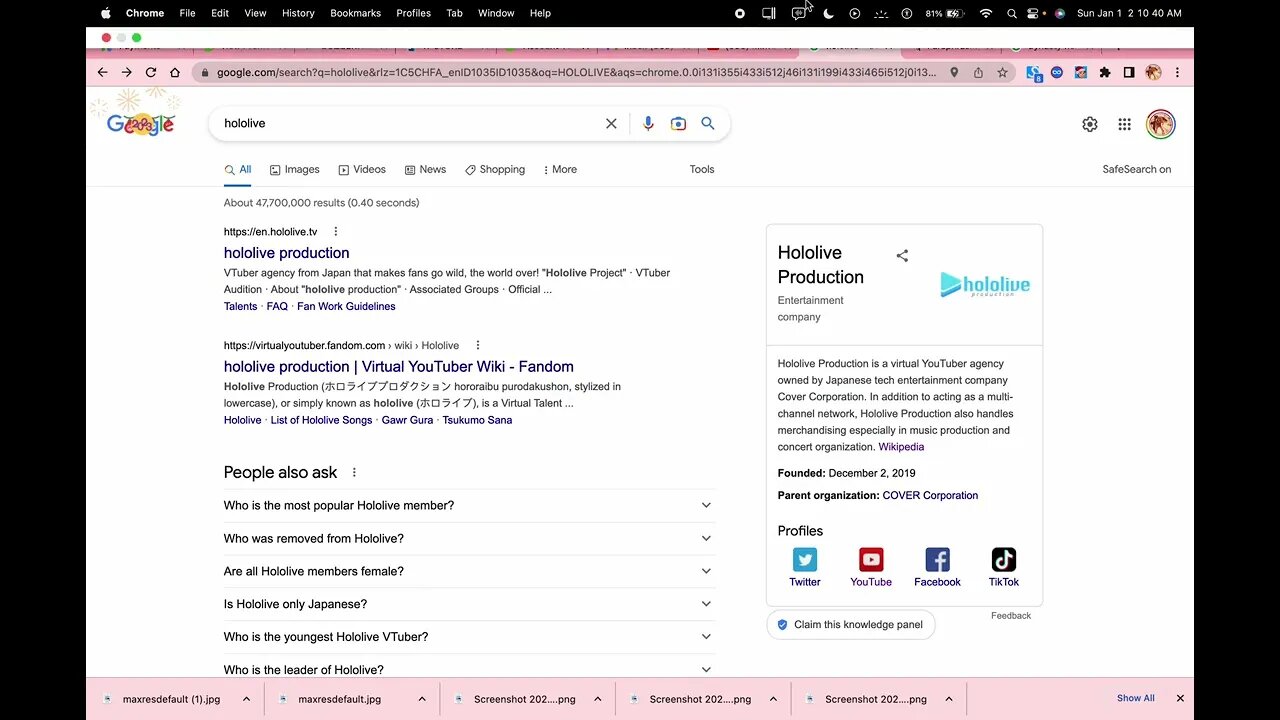Close the downloads bar
Screen dimensions: 1280x720
(1180, 698)
